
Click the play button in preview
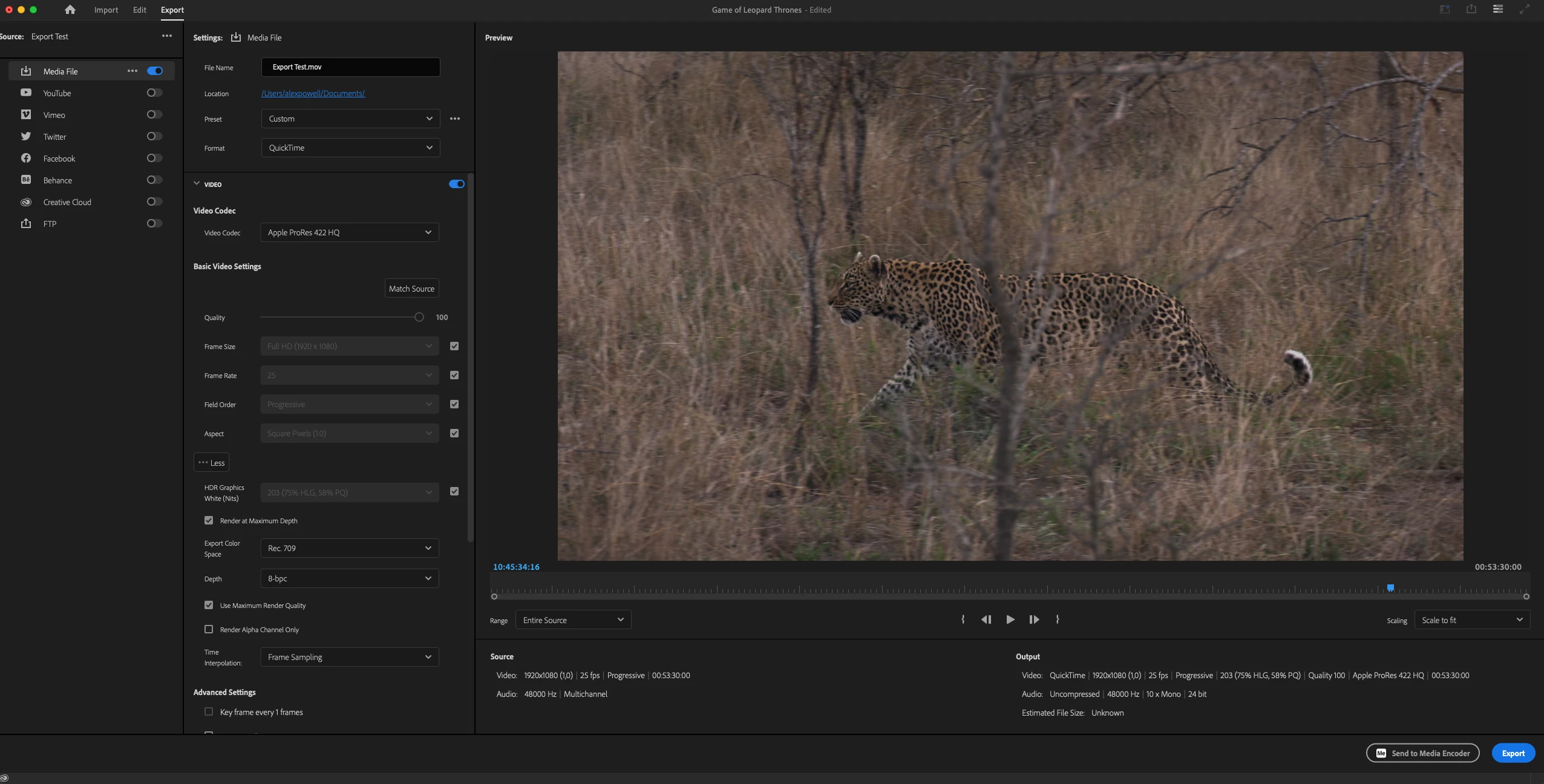[1010, 619]
